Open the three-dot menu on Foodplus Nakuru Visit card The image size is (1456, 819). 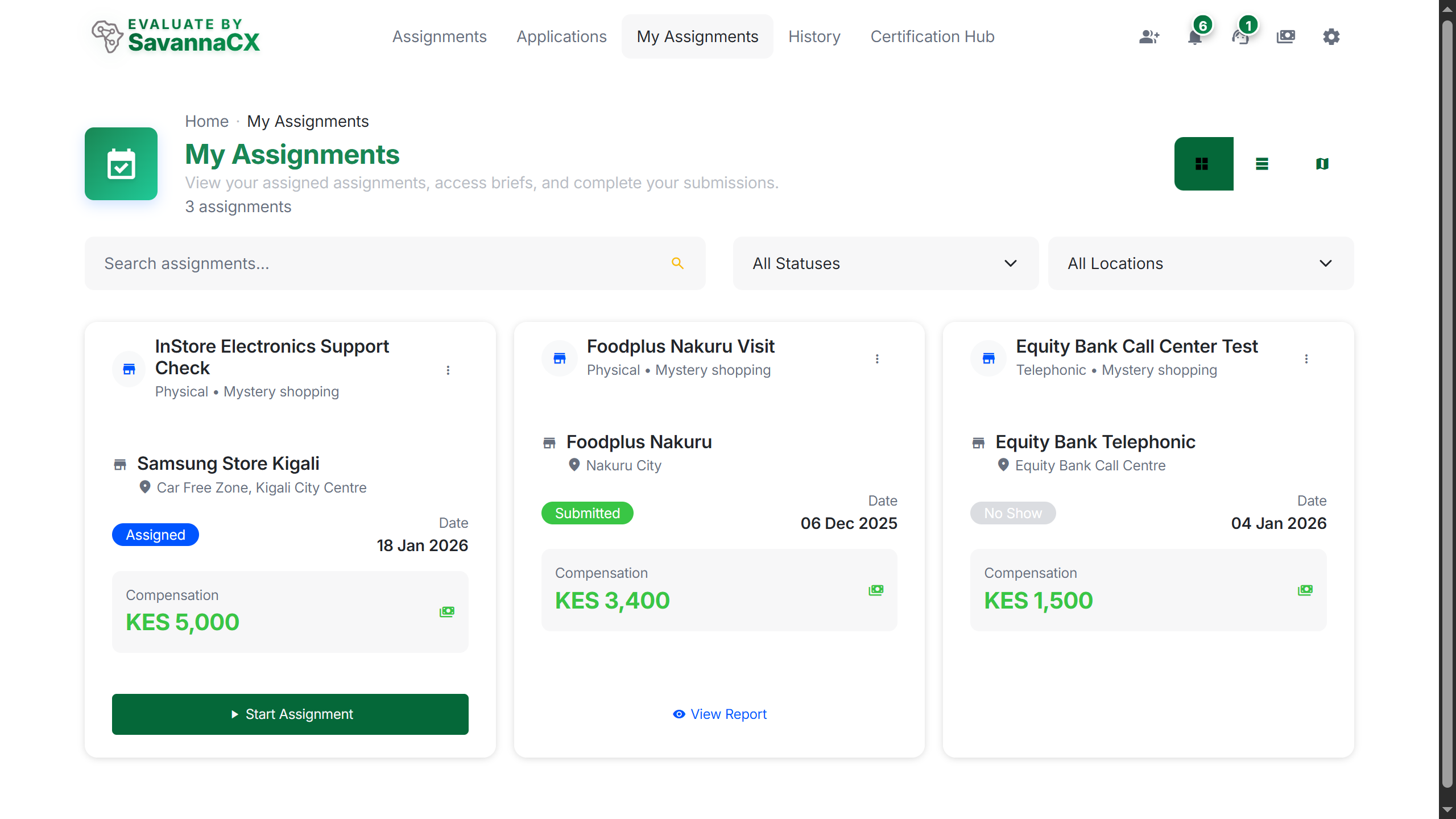tap(878, 359)
